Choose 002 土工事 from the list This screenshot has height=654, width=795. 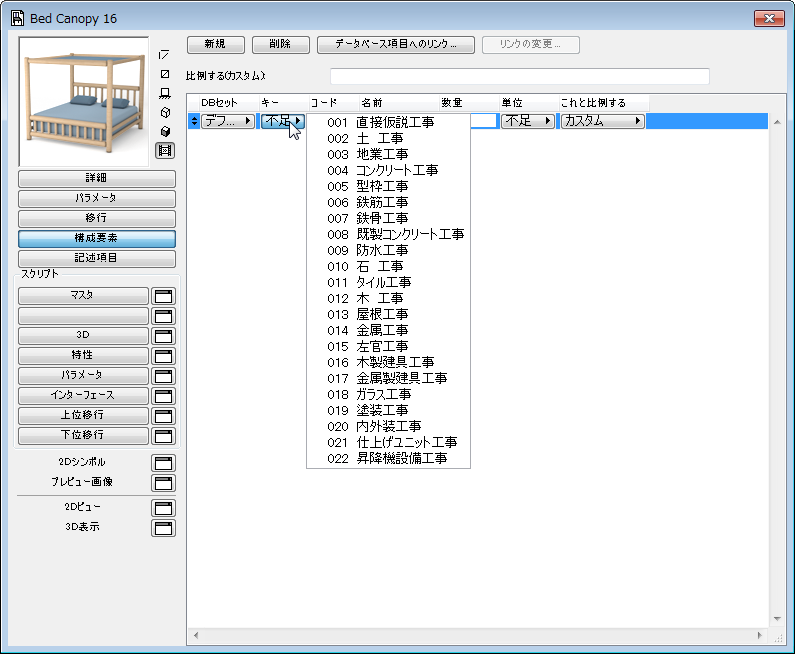point(388,138)
